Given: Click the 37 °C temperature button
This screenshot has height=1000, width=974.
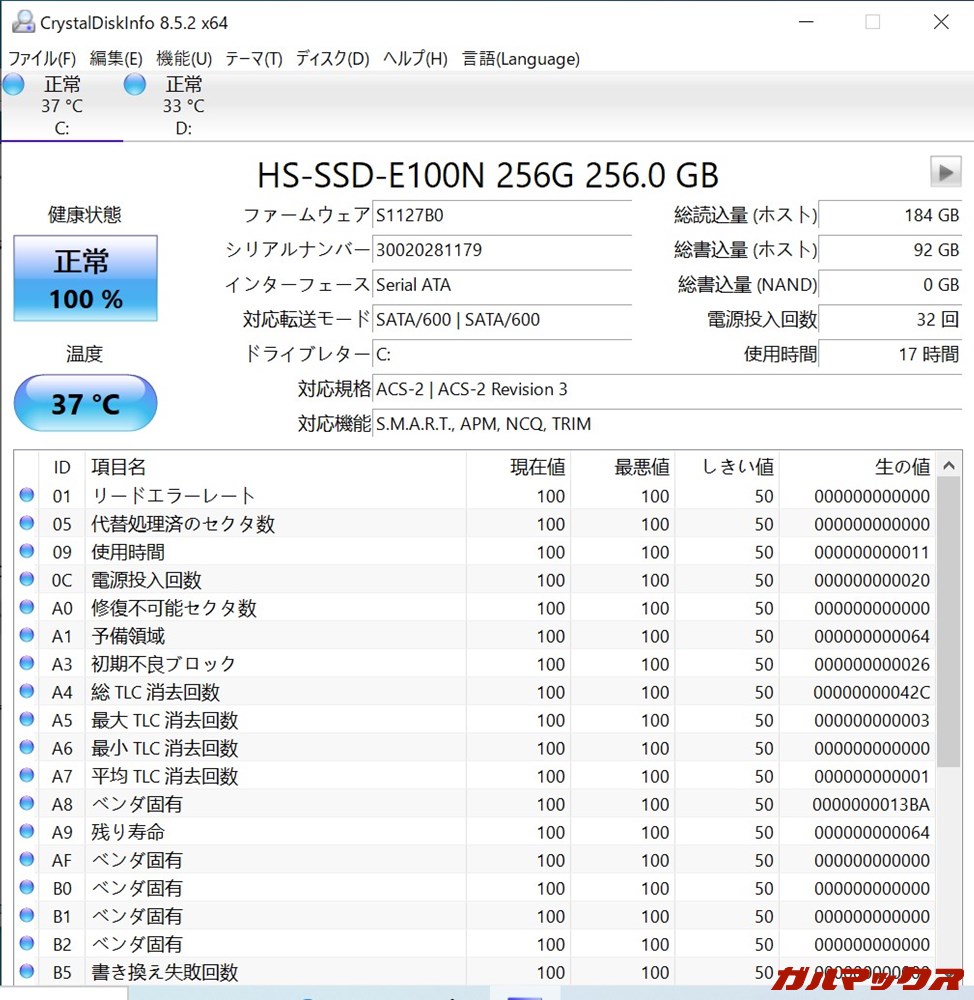Looking at the screenshot, I should coord(84,403).
